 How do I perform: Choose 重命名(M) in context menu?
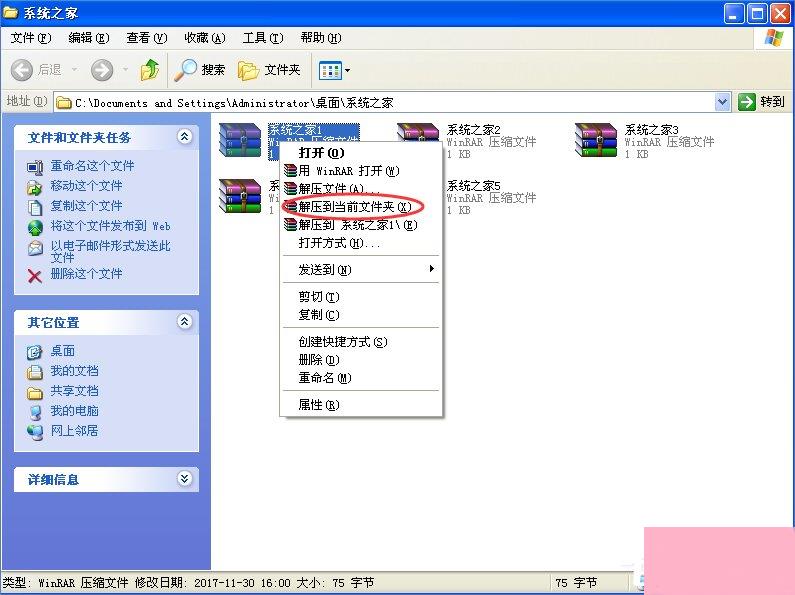point(361,378)
